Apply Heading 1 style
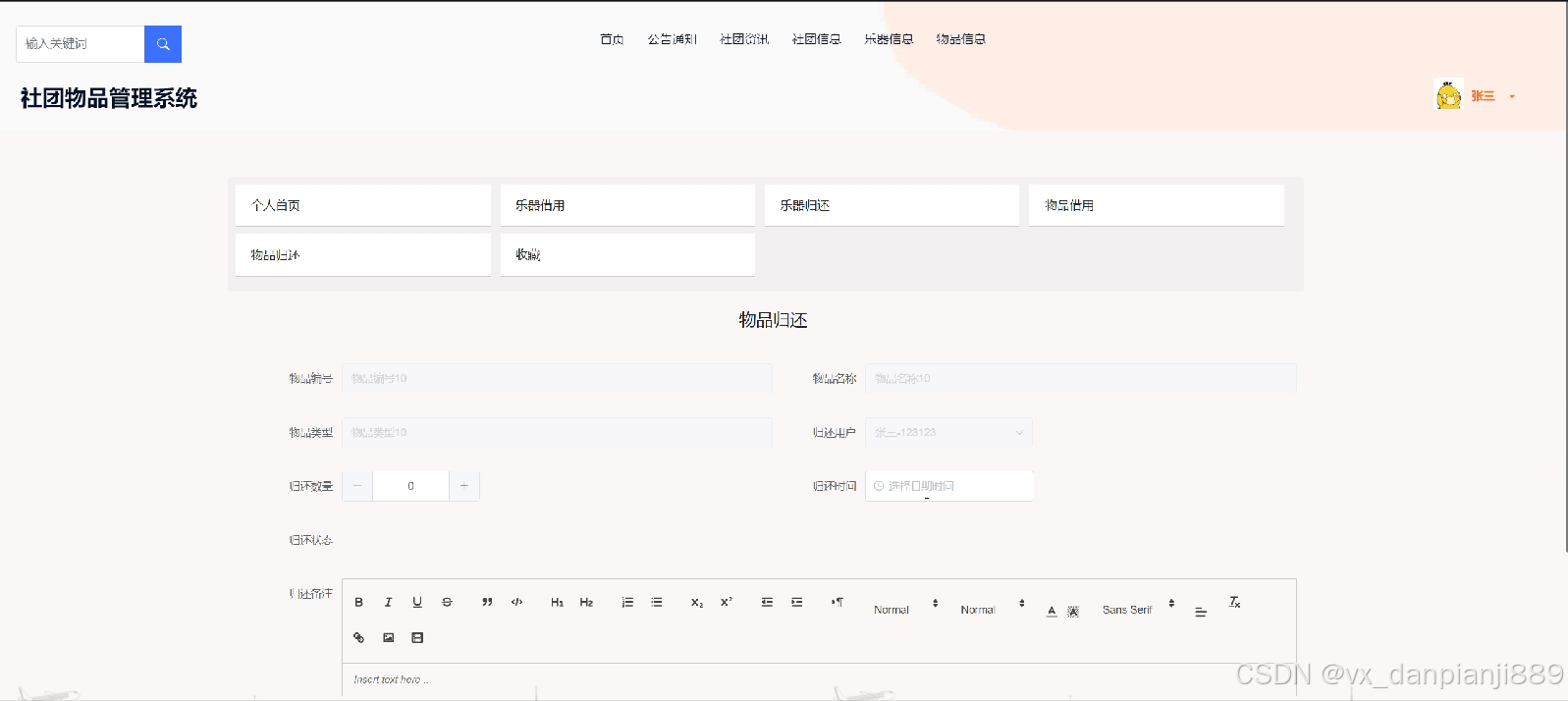 [557, 602]
